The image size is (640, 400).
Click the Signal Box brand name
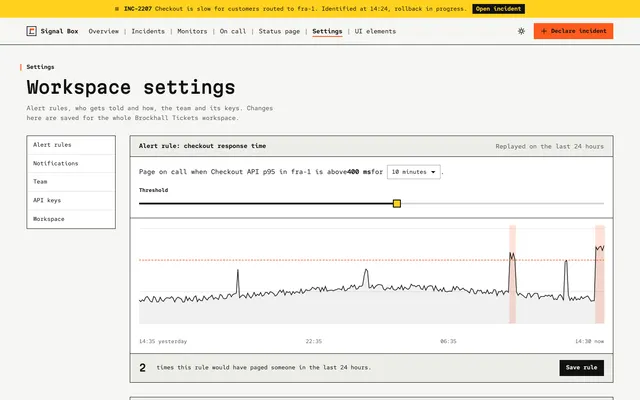[x=59, y=31]
